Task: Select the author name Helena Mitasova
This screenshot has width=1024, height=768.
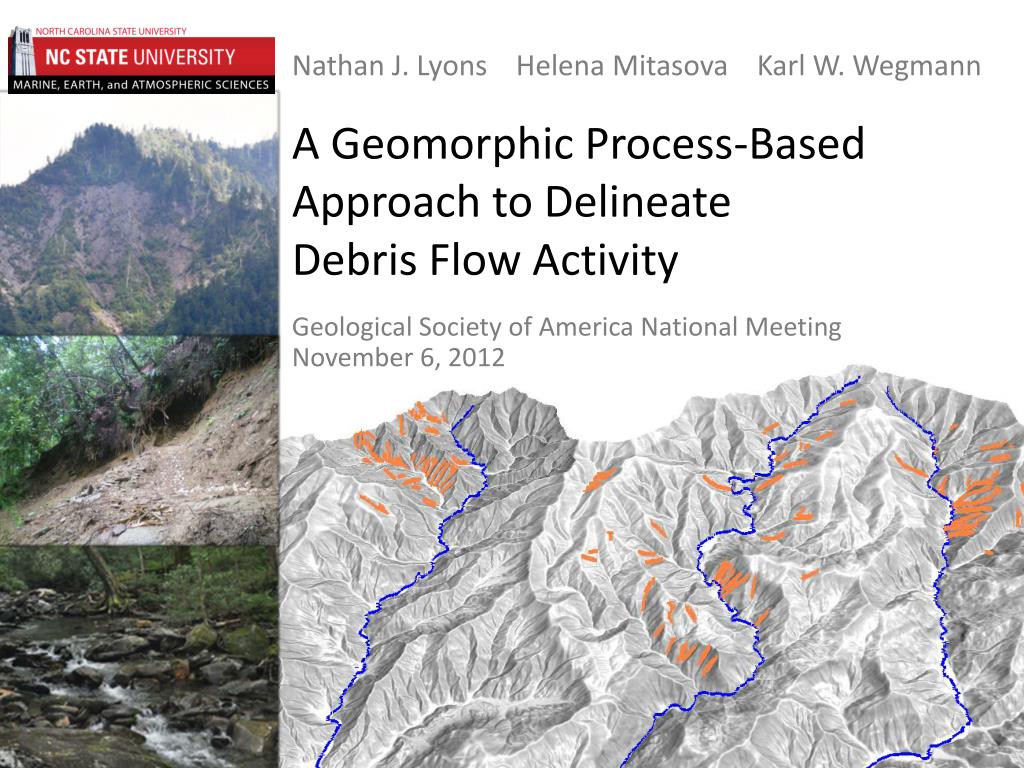Action: tap(622, 66)
